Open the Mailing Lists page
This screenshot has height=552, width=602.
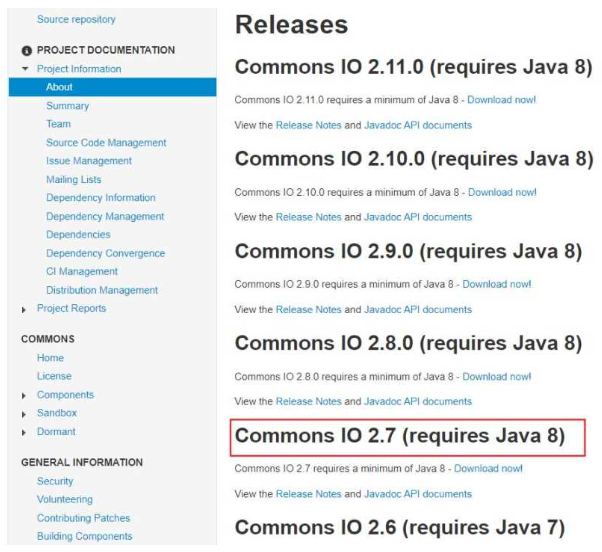(x=73, y=179)
